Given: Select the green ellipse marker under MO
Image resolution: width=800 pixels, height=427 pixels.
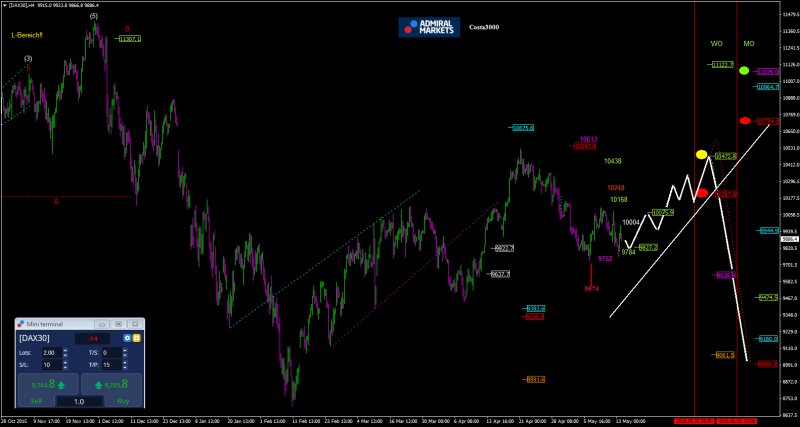Looking at the screenshot, I should (744, 71).
